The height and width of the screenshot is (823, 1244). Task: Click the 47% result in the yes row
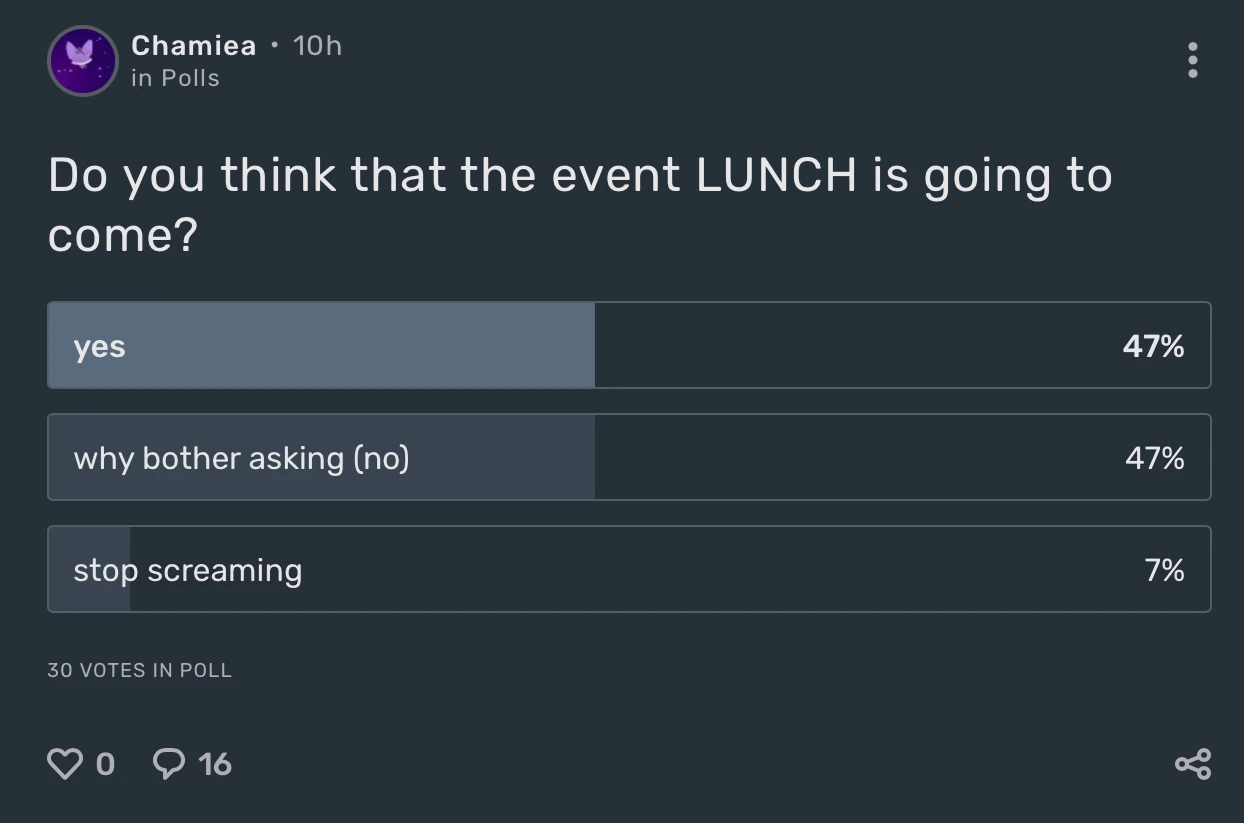pyautogui.click(x=1153, y=346)
